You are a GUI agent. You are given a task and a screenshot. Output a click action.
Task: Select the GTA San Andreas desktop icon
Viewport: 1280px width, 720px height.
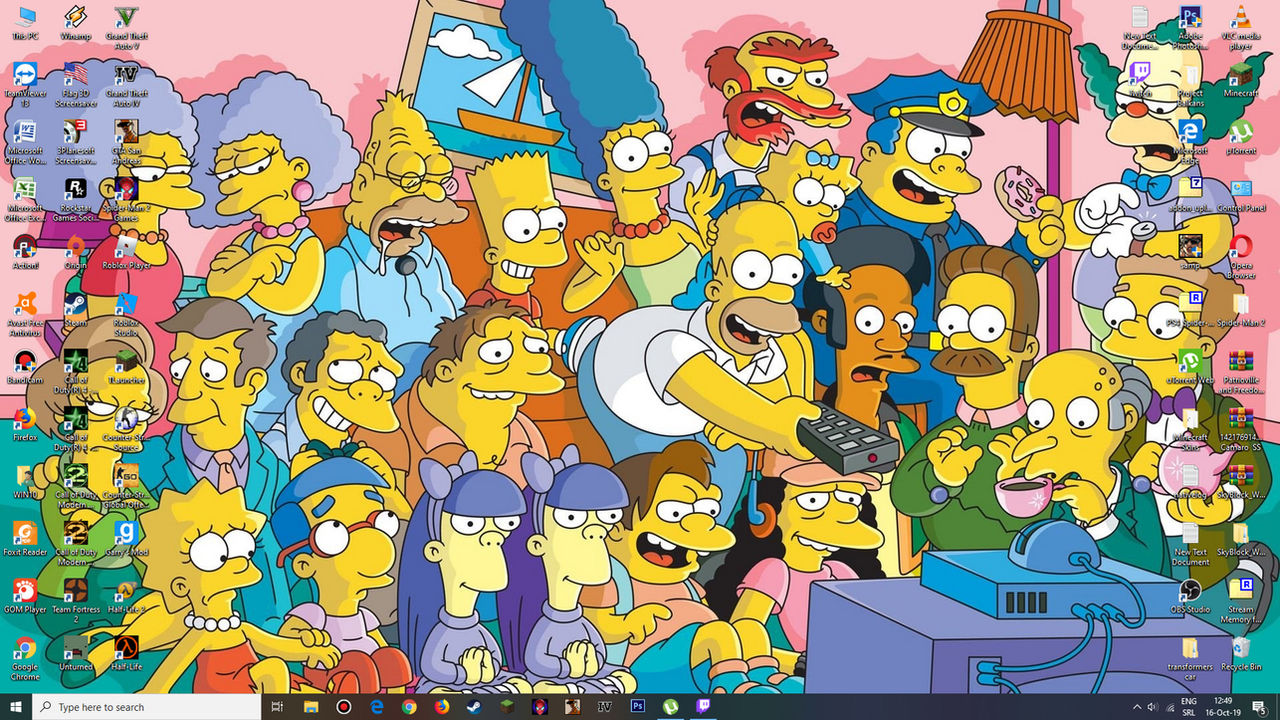click(126, 142)
